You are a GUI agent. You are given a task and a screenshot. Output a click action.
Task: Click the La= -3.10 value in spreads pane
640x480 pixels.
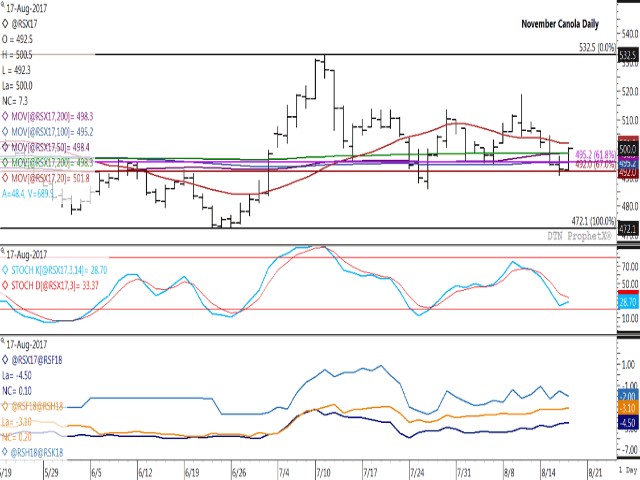(17, 422)
